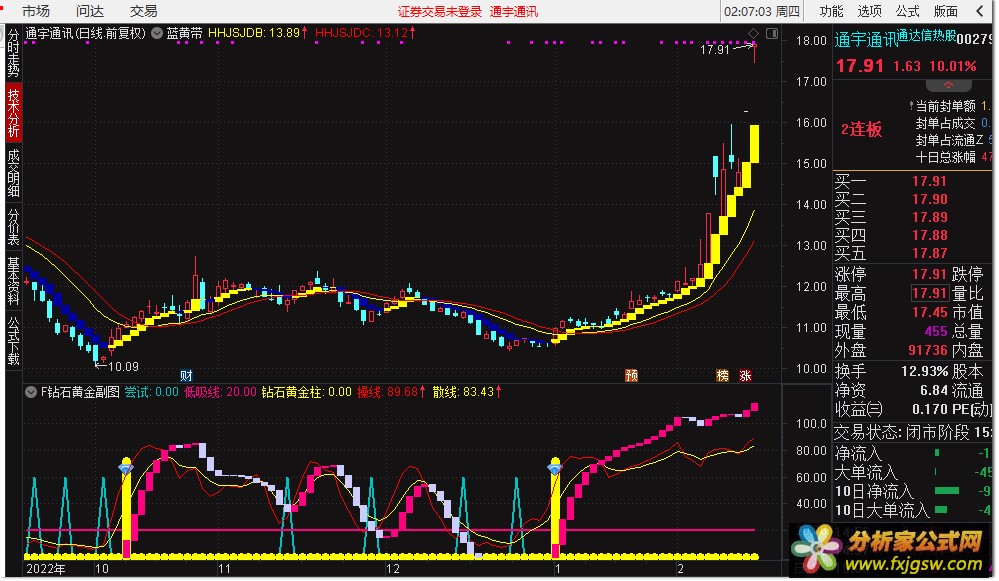This screenshot has width=999, height=581.
Task: Click the 低吸线: 20.00 label
Action: [x=220, y=392]
